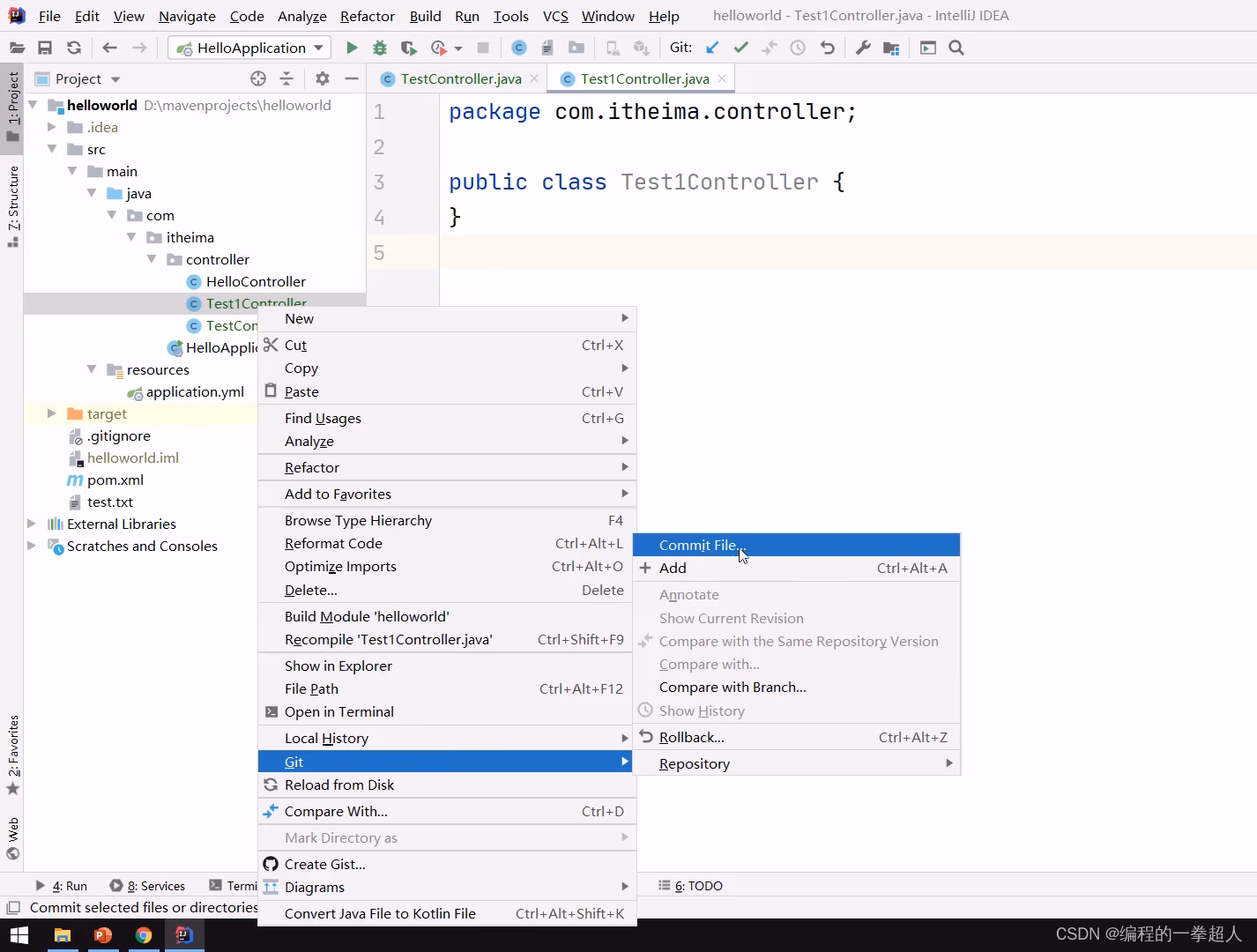Open the Web tool window sidebar button
The width and height of the screenshot is (1257, 952).
point(12,838)
